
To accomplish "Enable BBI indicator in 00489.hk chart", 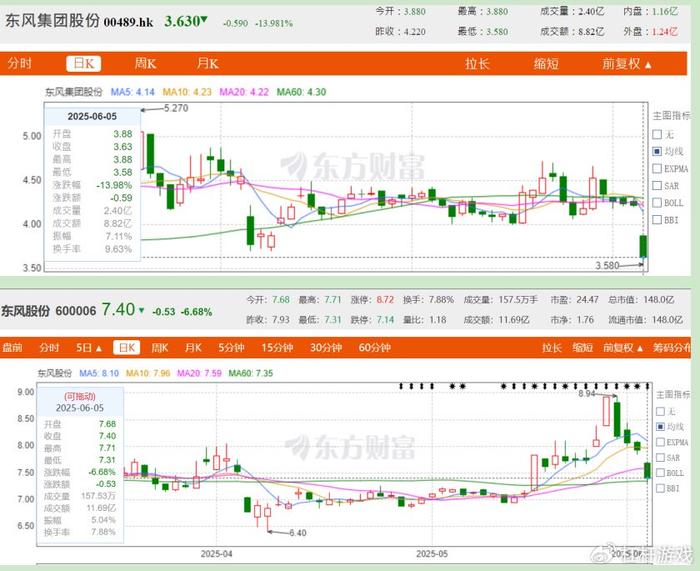I will (x=657, y=220).
